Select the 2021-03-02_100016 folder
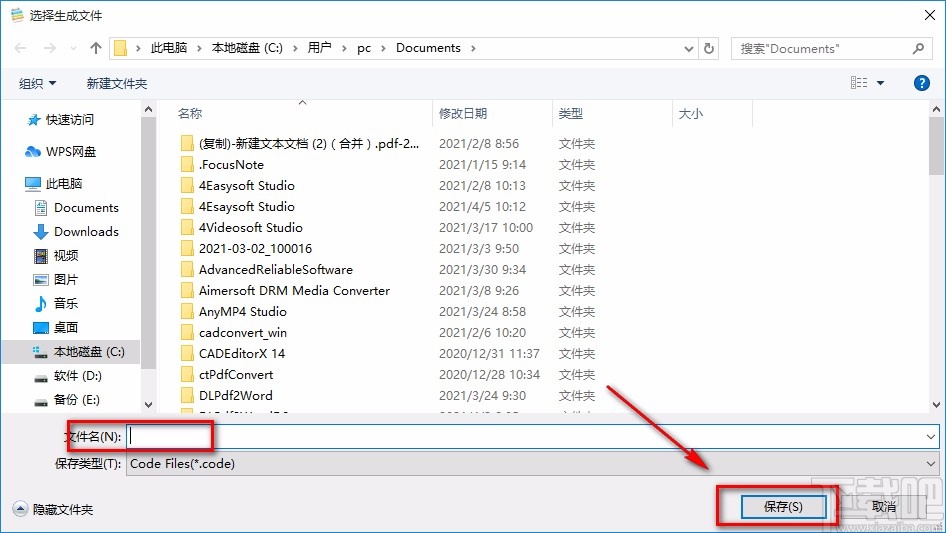 (x=255, y=249)
